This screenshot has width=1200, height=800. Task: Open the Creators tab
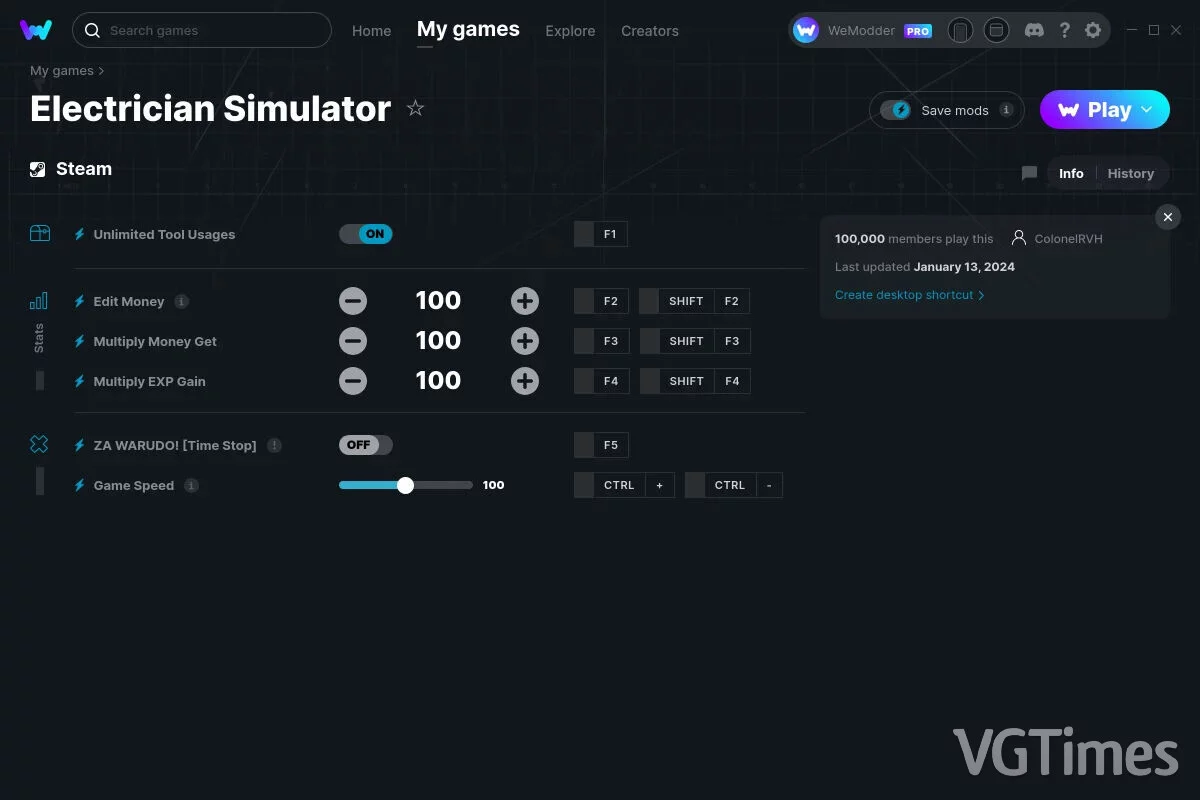pyautogui.click(x=650, y=31)
